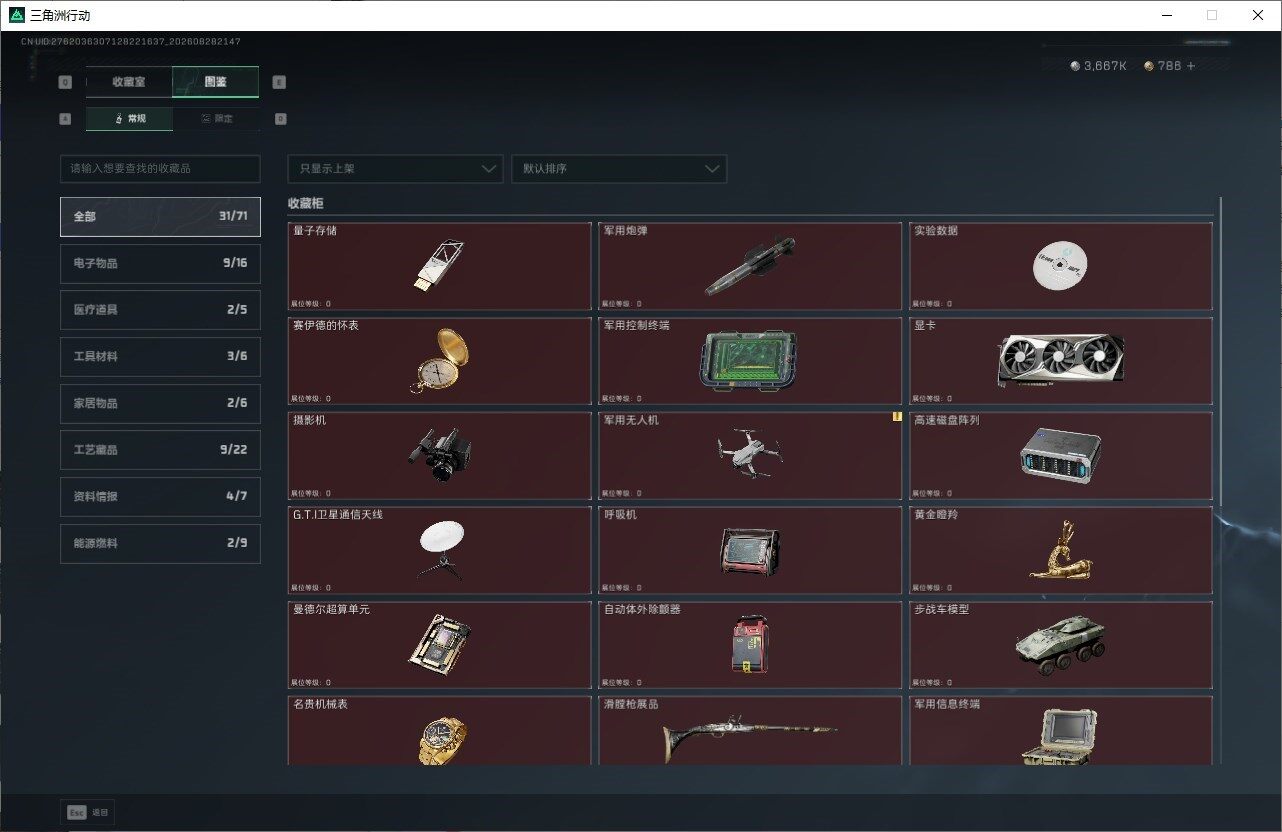
Task: Show the 全部 category
Action: coord(160,216)
